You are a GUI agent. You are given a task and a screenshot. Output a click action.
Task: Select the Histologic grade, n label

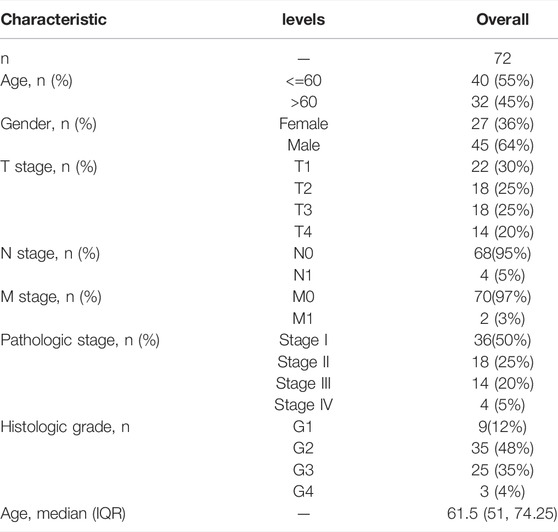(x=65, y=427)
